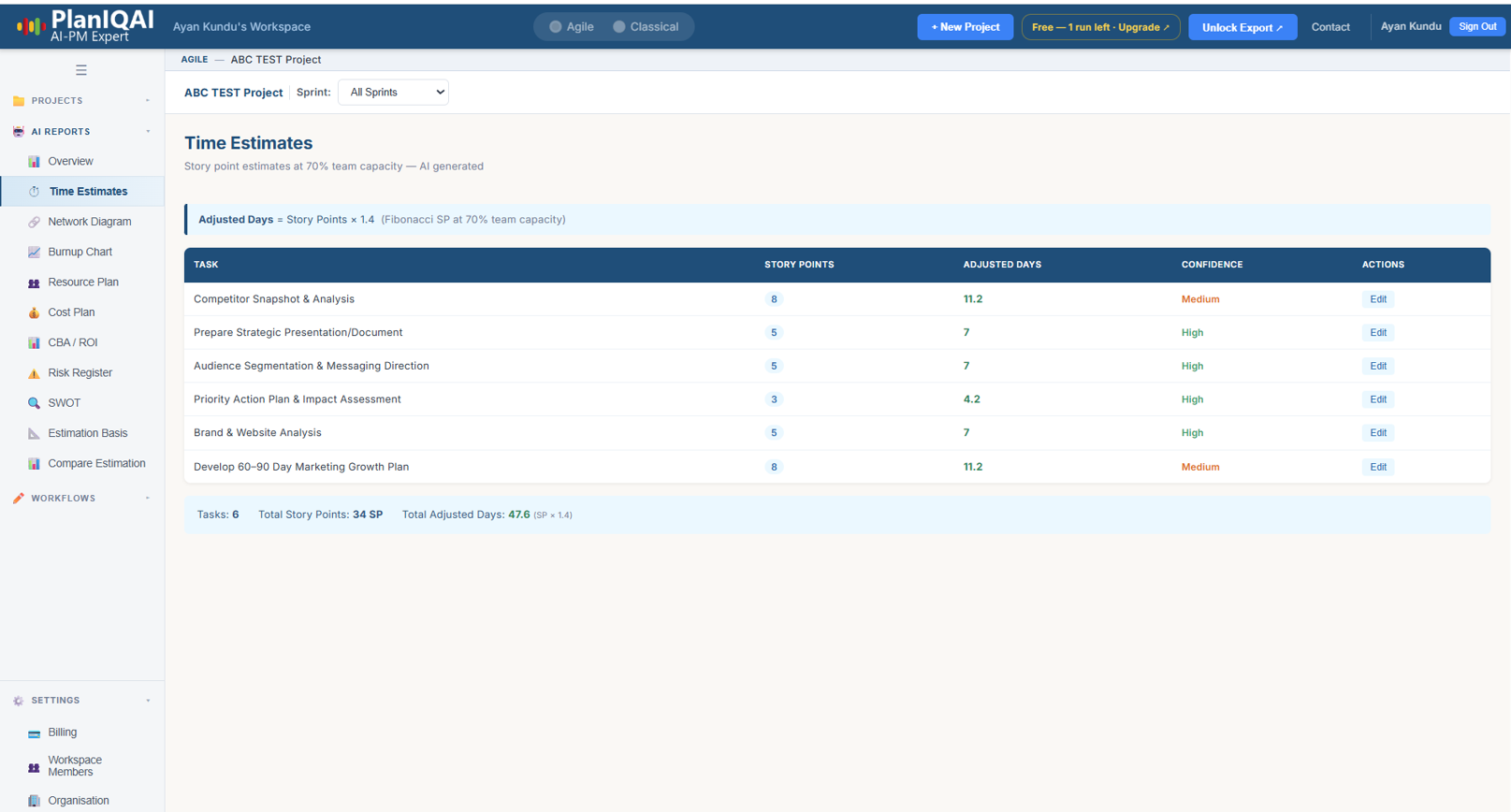Edit the Priority Action Plan & Impact Assessment task
The image size is (1511, 812).
(1378, 399)
